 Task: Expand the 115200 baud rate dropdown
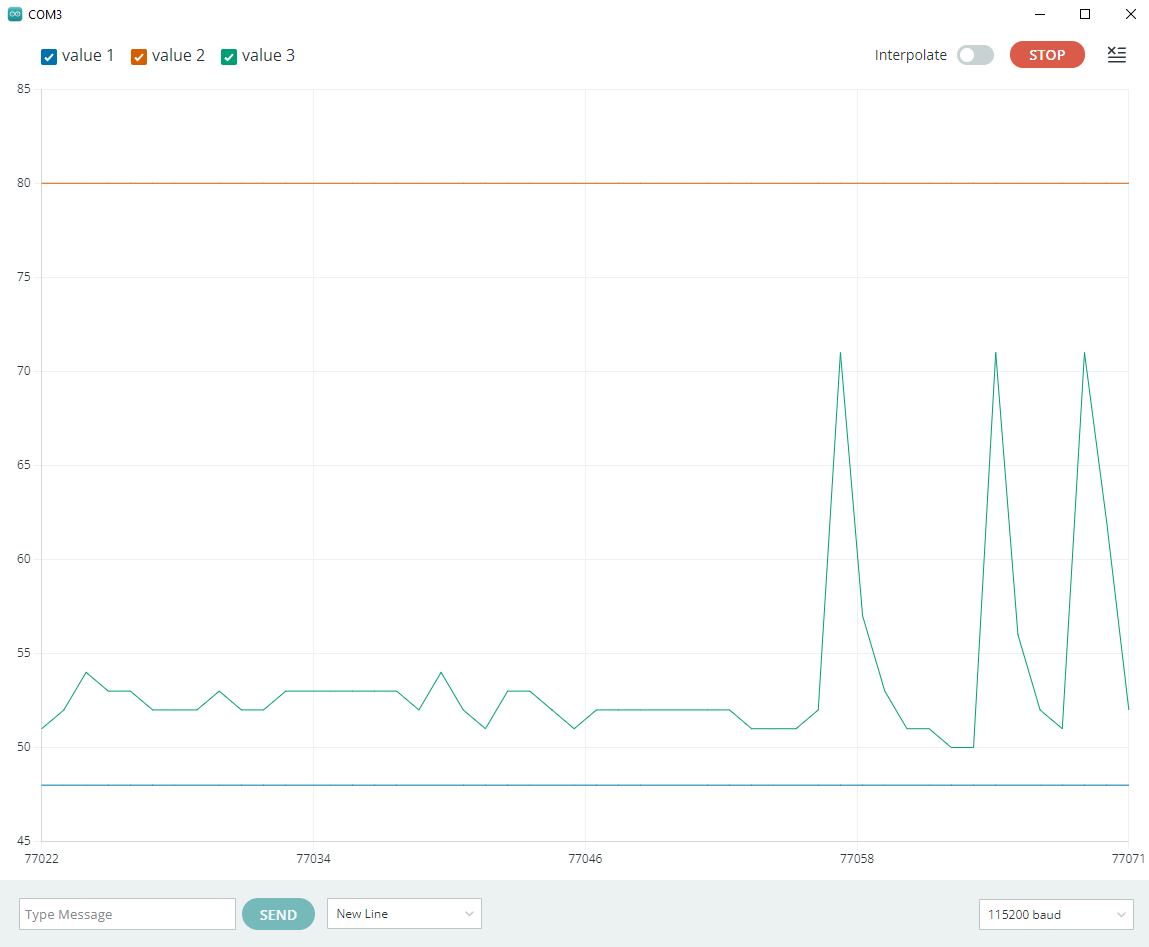pyautogui.click(x=1055, y=914)
